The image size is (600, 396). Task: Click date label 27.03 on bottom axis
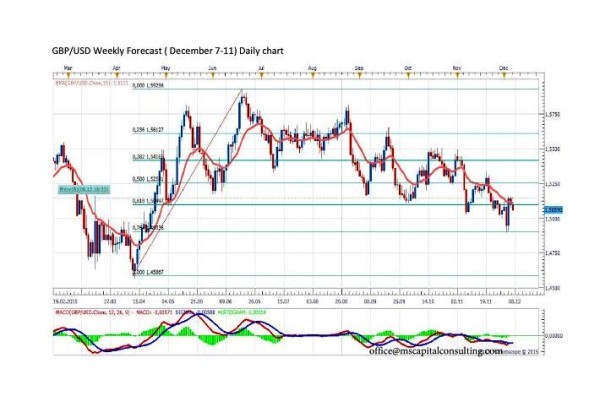click(110, 302)
